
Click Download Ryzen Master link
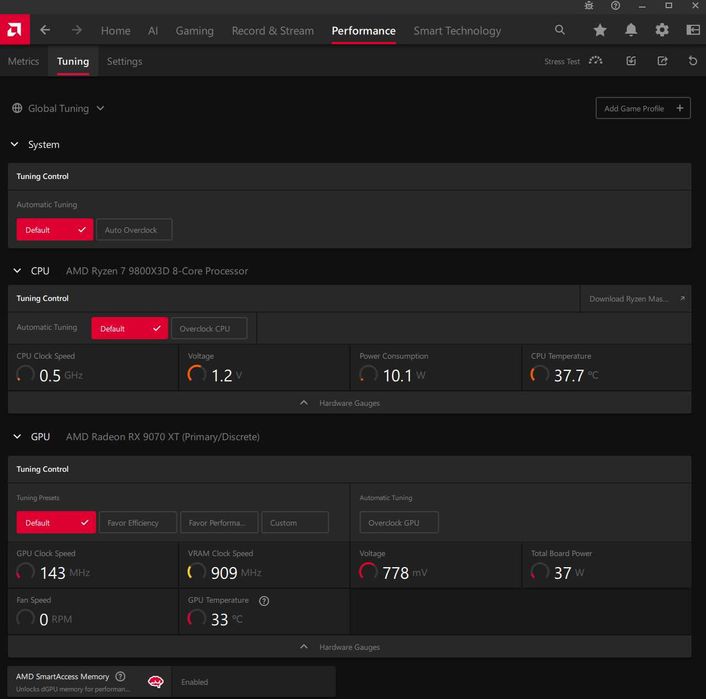point(635,299)
